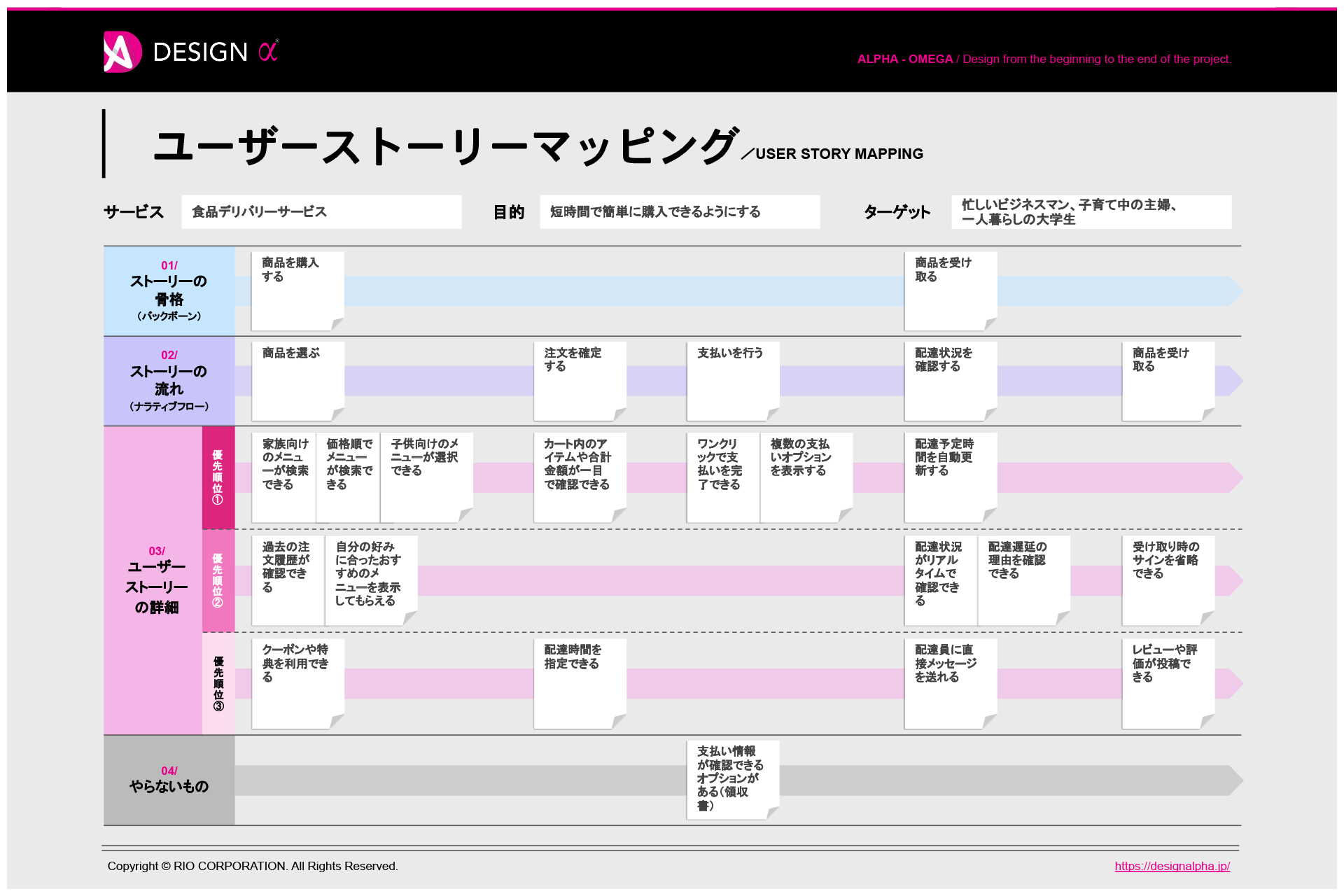Click the 優先順位③ priority label

pos(218,684)
